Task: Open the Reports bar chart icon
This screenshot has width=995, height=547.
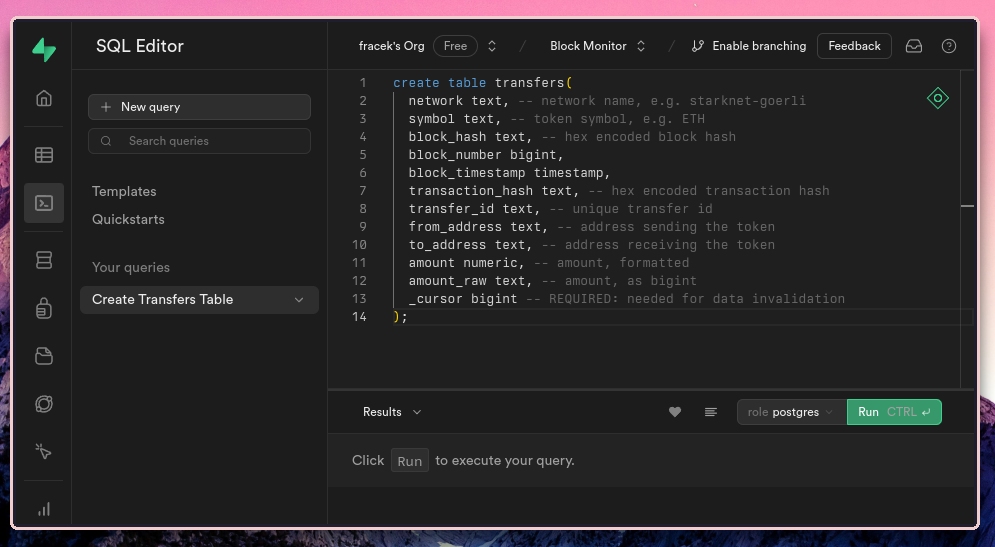Action: tap(44, 509)
